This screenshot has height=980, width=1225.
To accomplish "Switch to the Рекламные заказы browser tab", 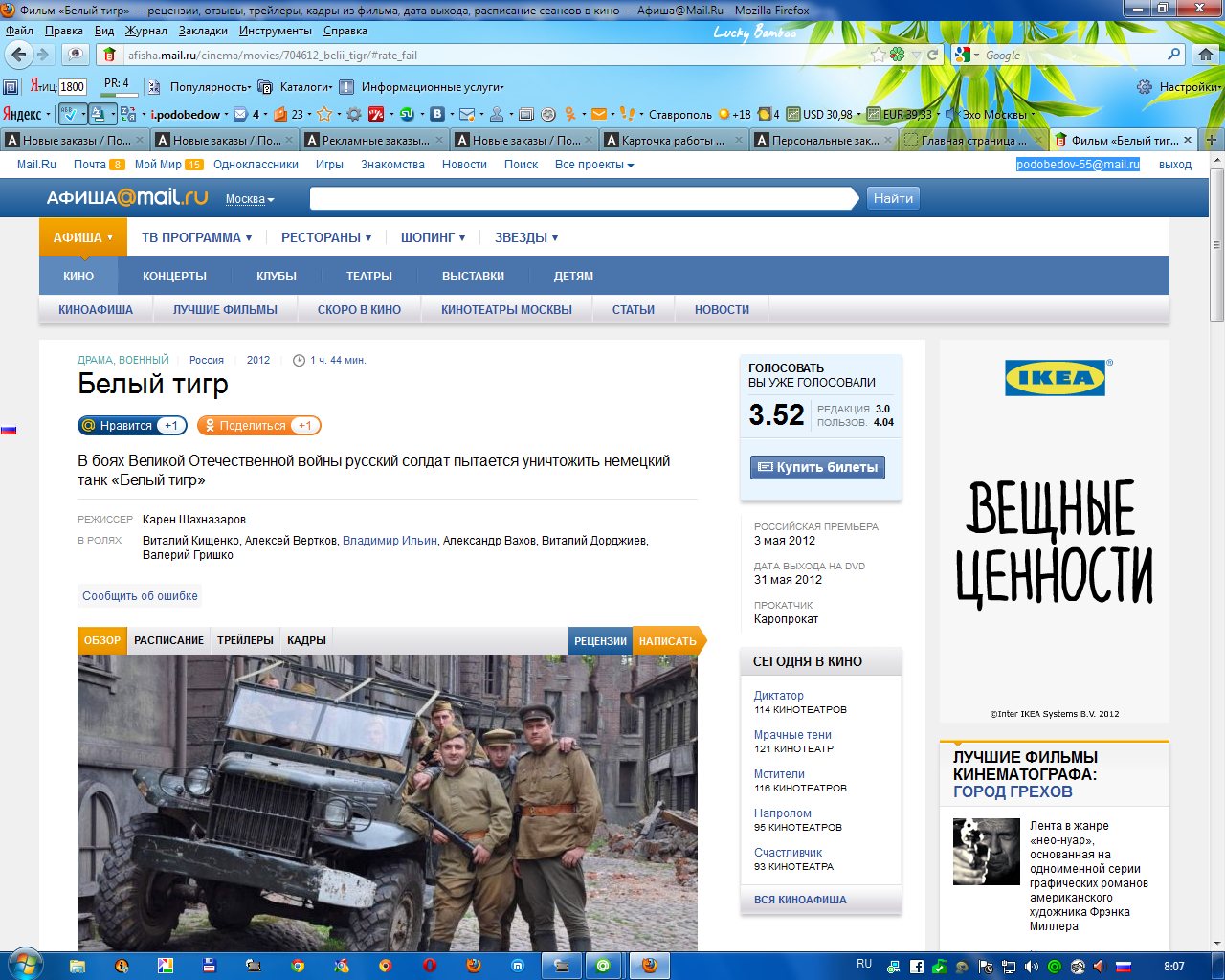I will (374, 140).
